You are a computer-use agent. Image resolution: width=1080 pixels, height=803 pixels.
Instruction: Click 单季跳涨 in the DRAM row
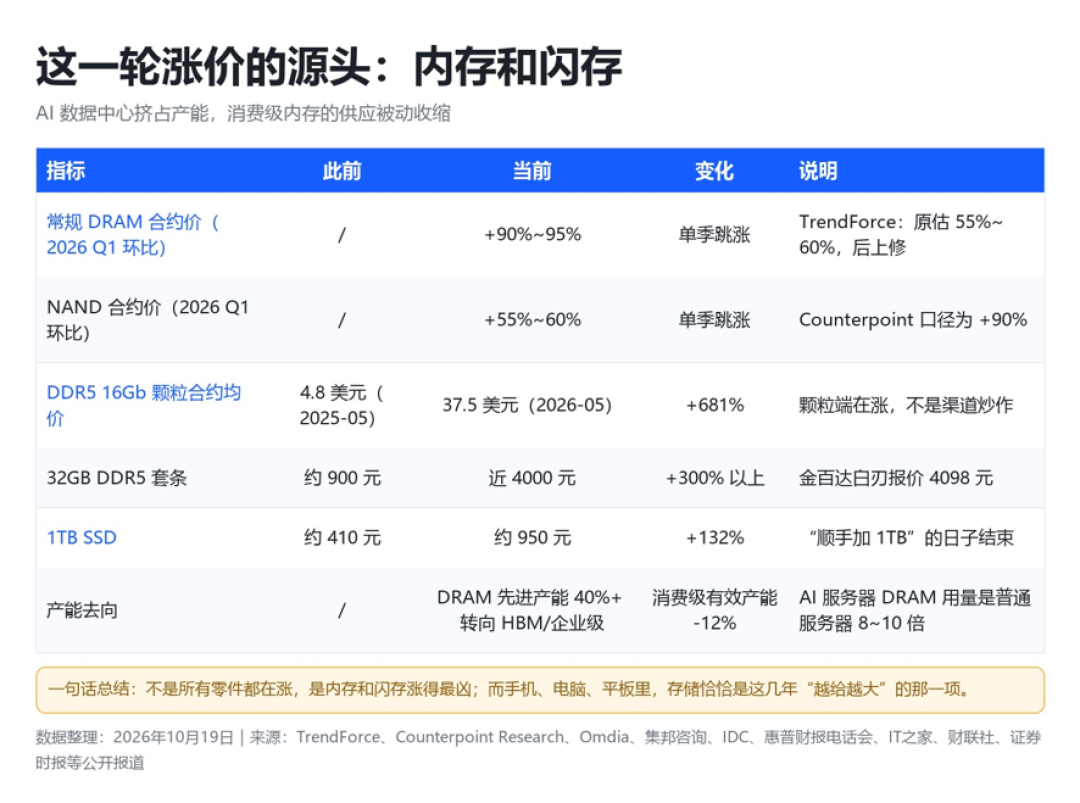coord(714,235)
